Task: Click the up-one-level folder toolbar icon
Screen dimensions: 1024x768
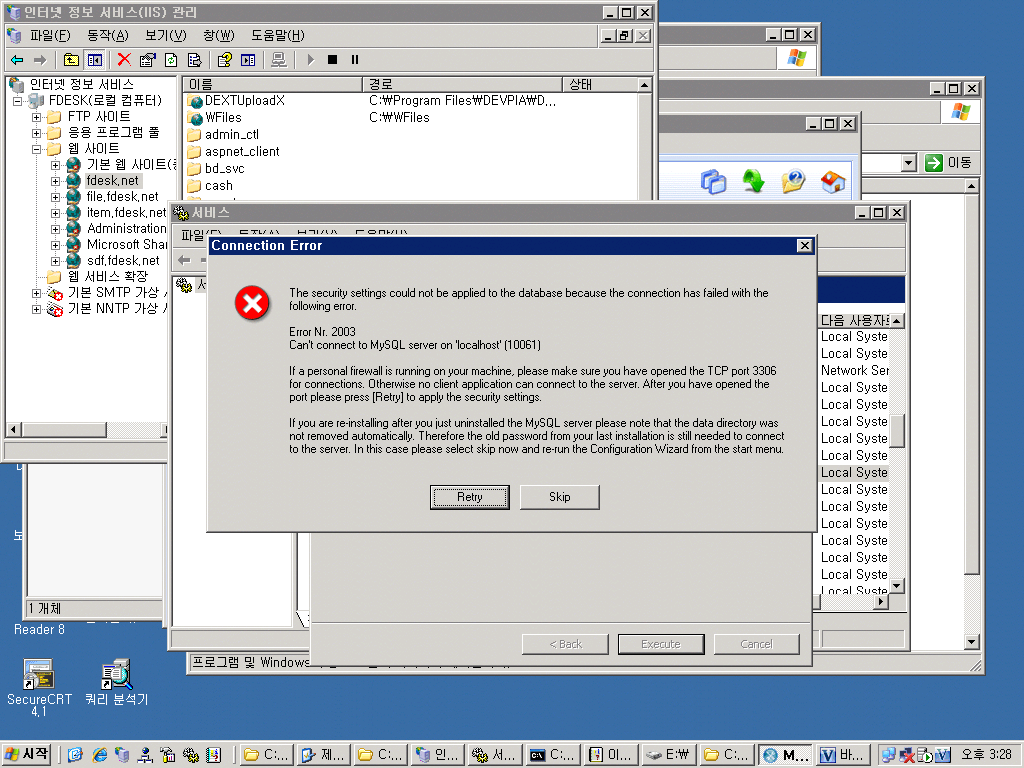Action: [71, 60]
